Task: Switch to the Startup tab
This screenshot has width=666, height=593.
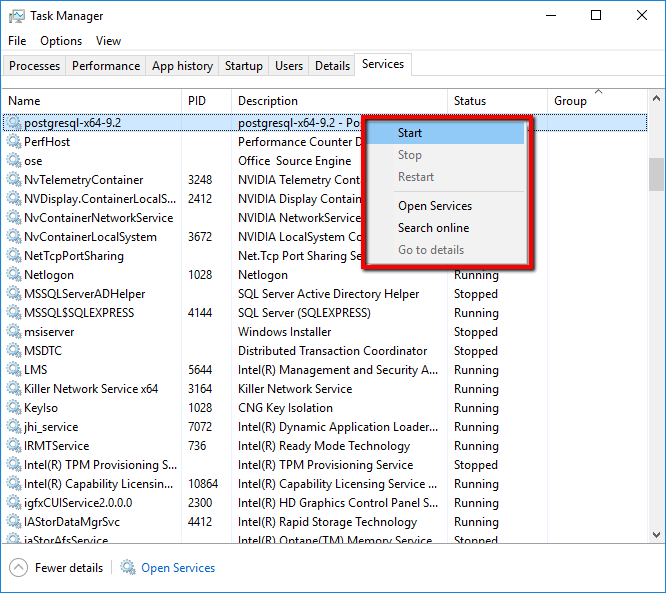Action: tap(244, 66)
